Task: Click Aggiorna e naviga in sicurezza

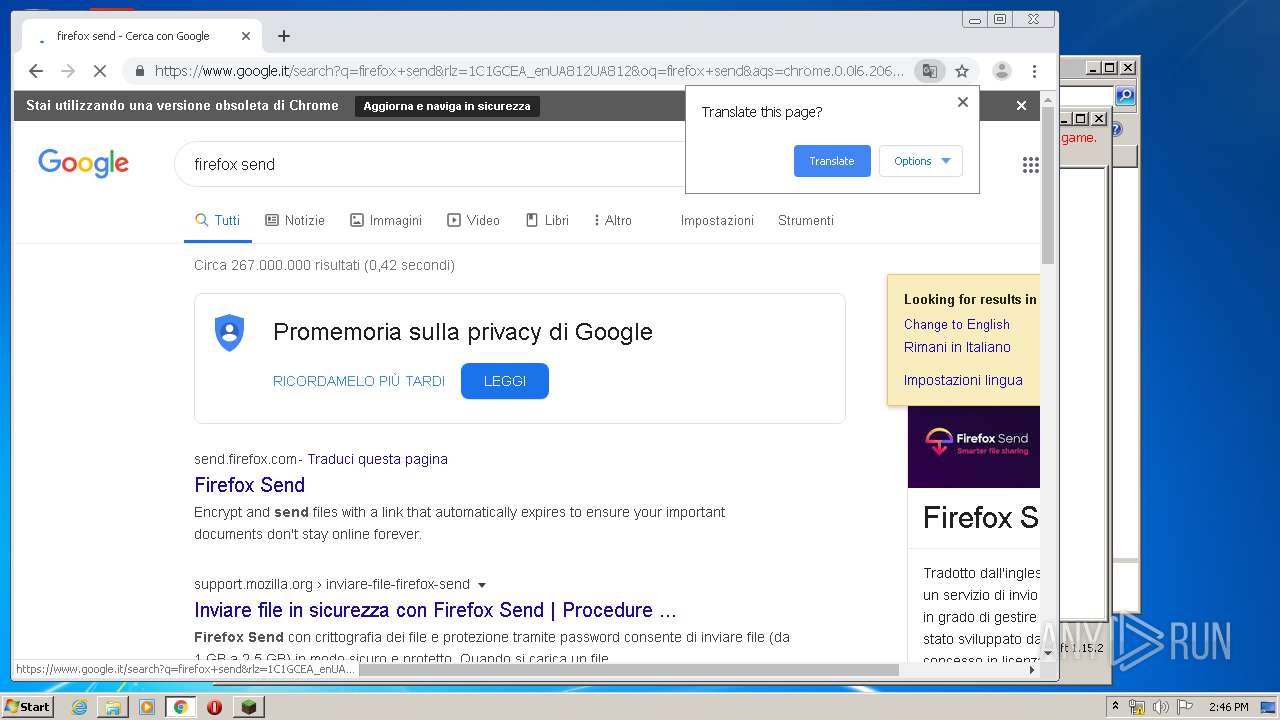Action: (x=447, y=106)
